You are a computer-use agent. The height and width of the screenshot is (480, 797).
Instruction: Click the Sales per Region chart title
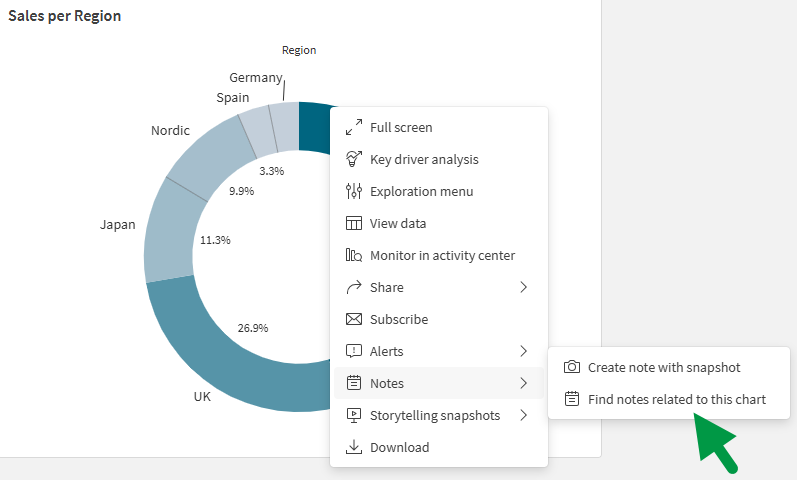click(65, 16)
